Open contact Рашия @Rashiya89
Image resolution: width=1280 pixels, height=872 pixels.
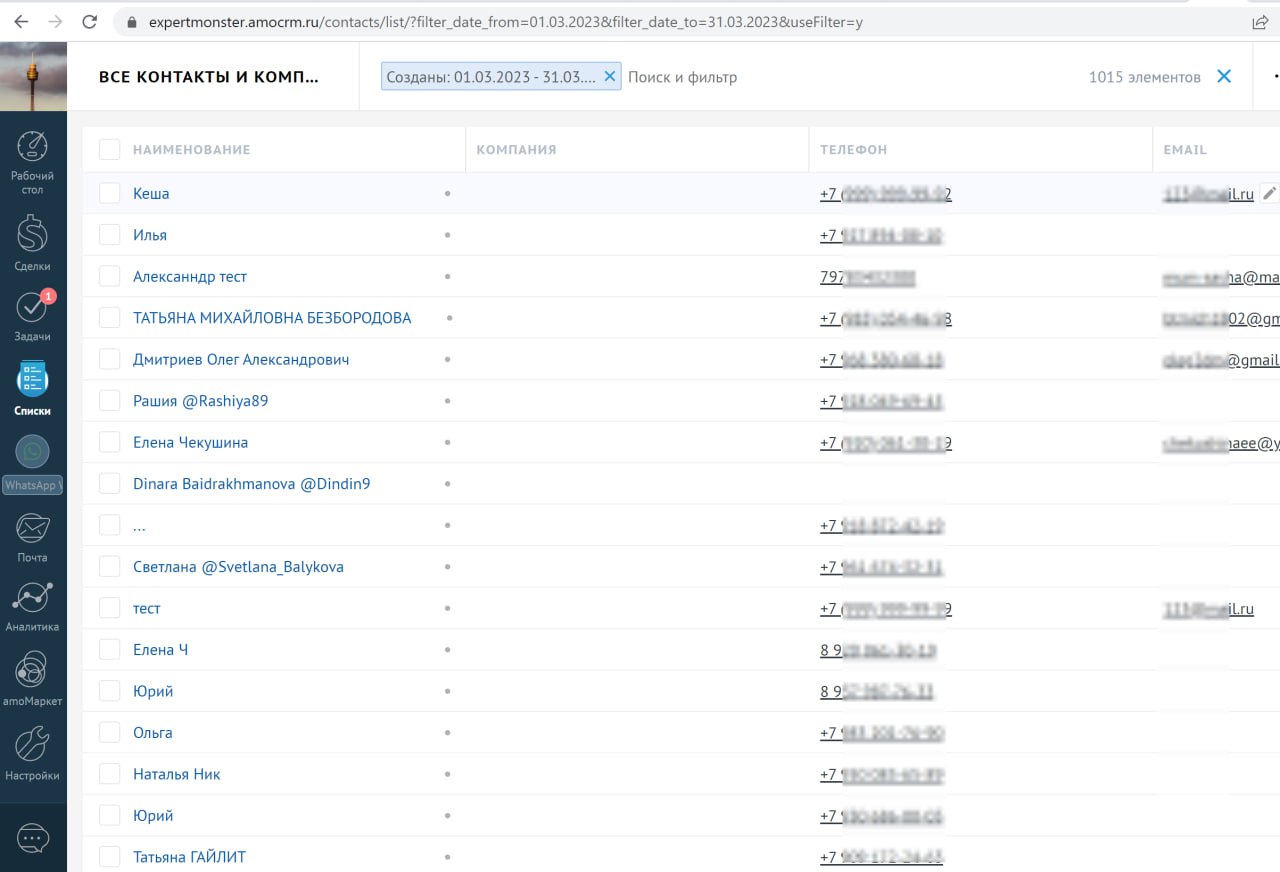(x=201, y=401)
